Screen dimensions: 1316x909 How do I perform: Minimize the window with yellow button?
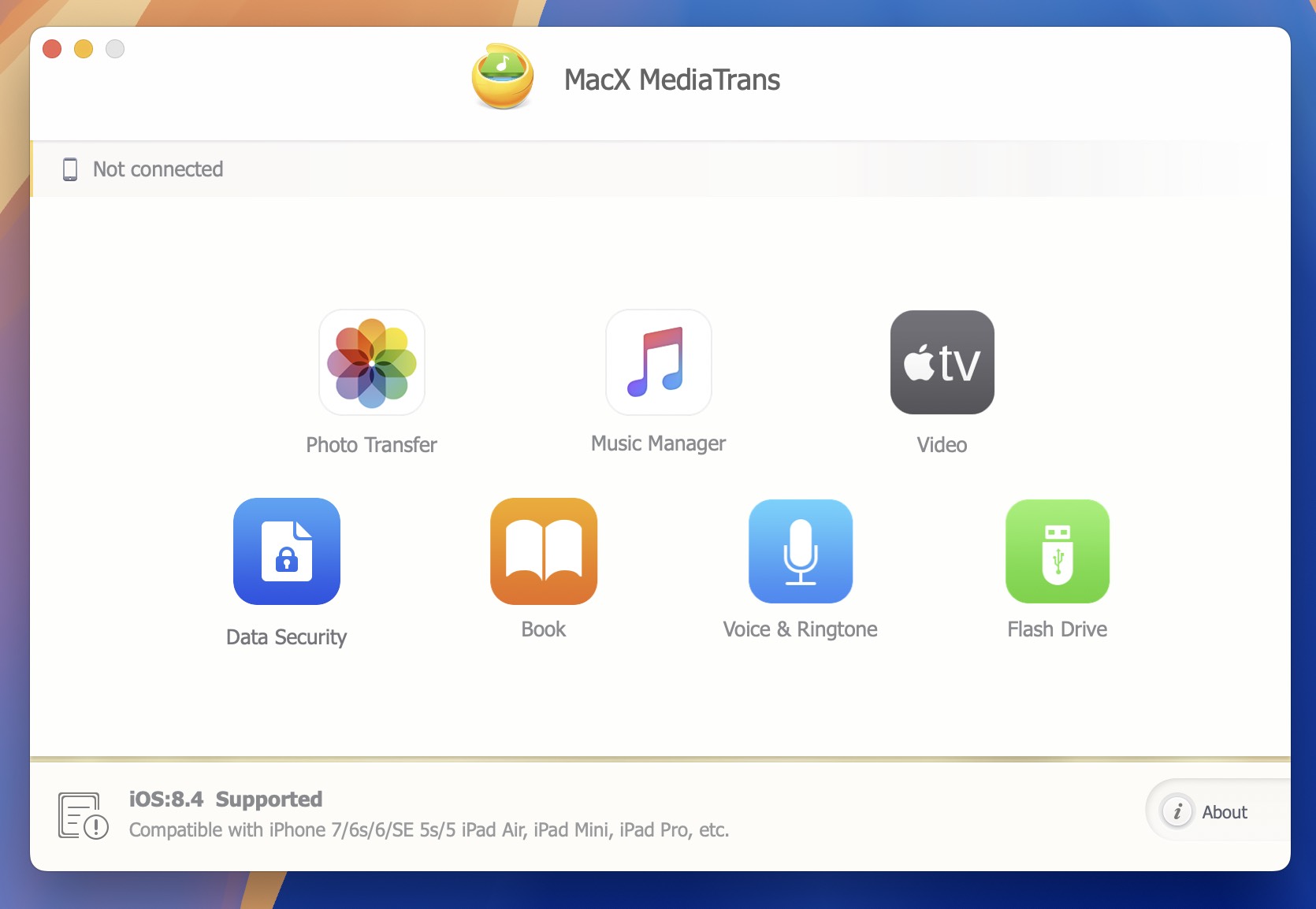(x=84, y=49)
